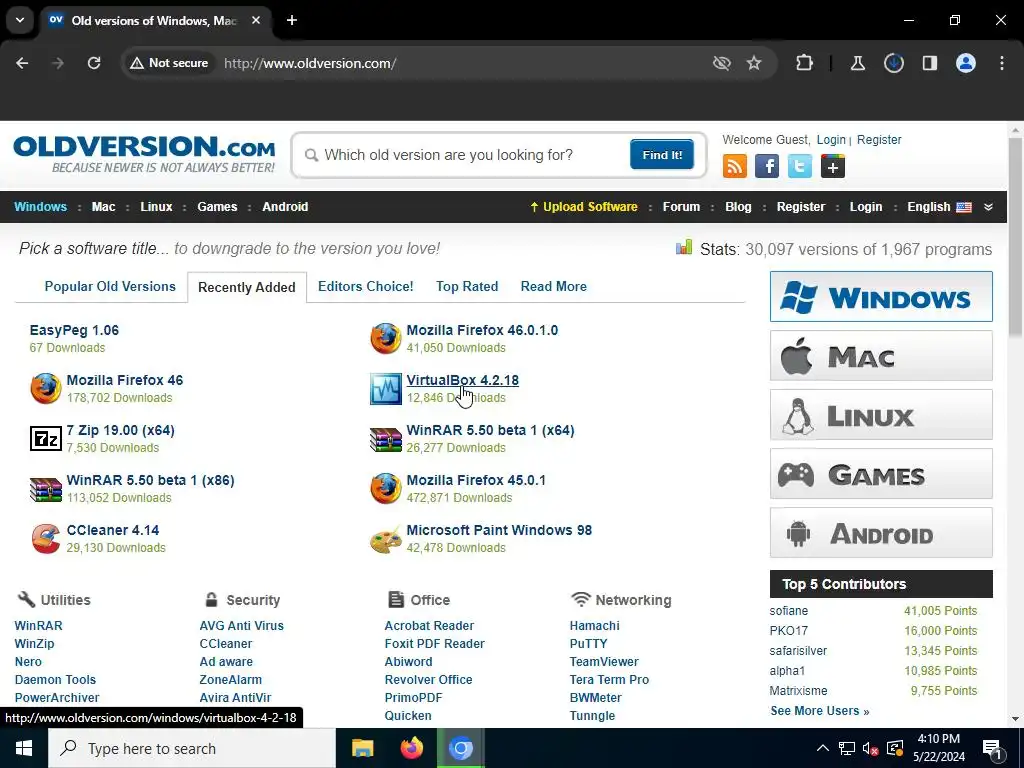Open the tab search dropdown arrow
1024x768 pixels.
point(20,20)
